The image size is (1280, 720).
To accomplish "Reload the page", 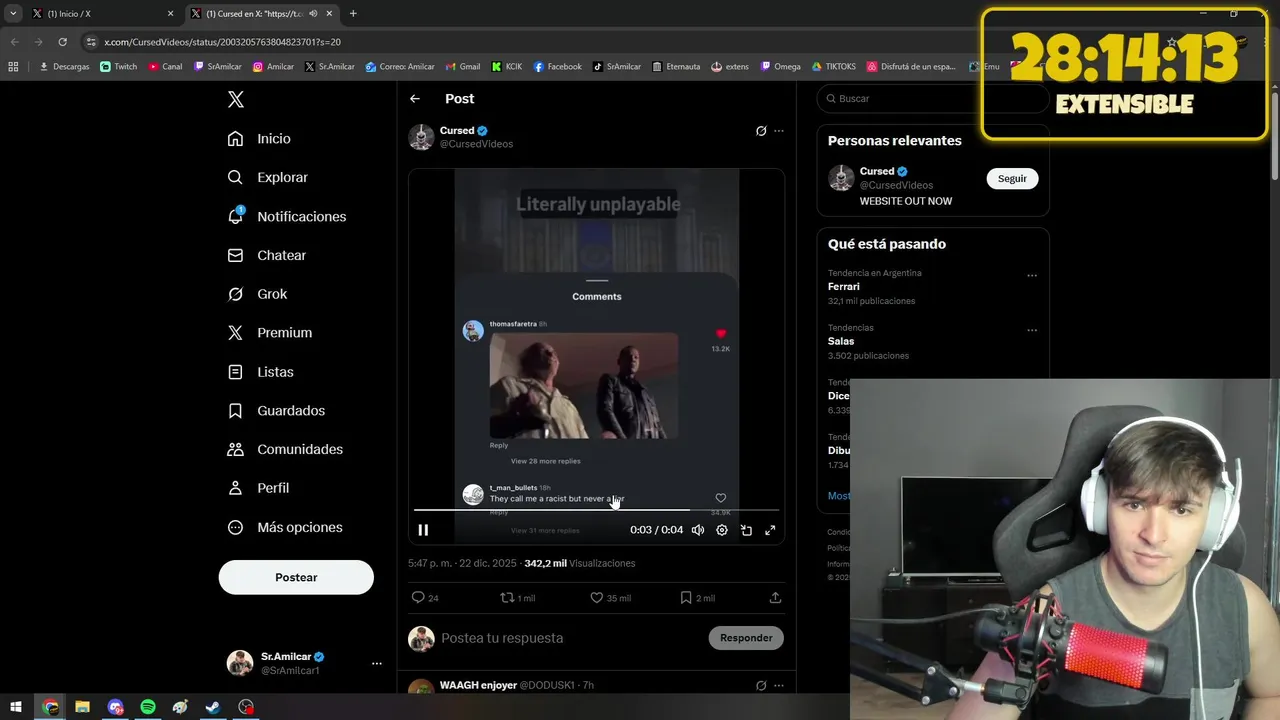I will pos(62,42).
